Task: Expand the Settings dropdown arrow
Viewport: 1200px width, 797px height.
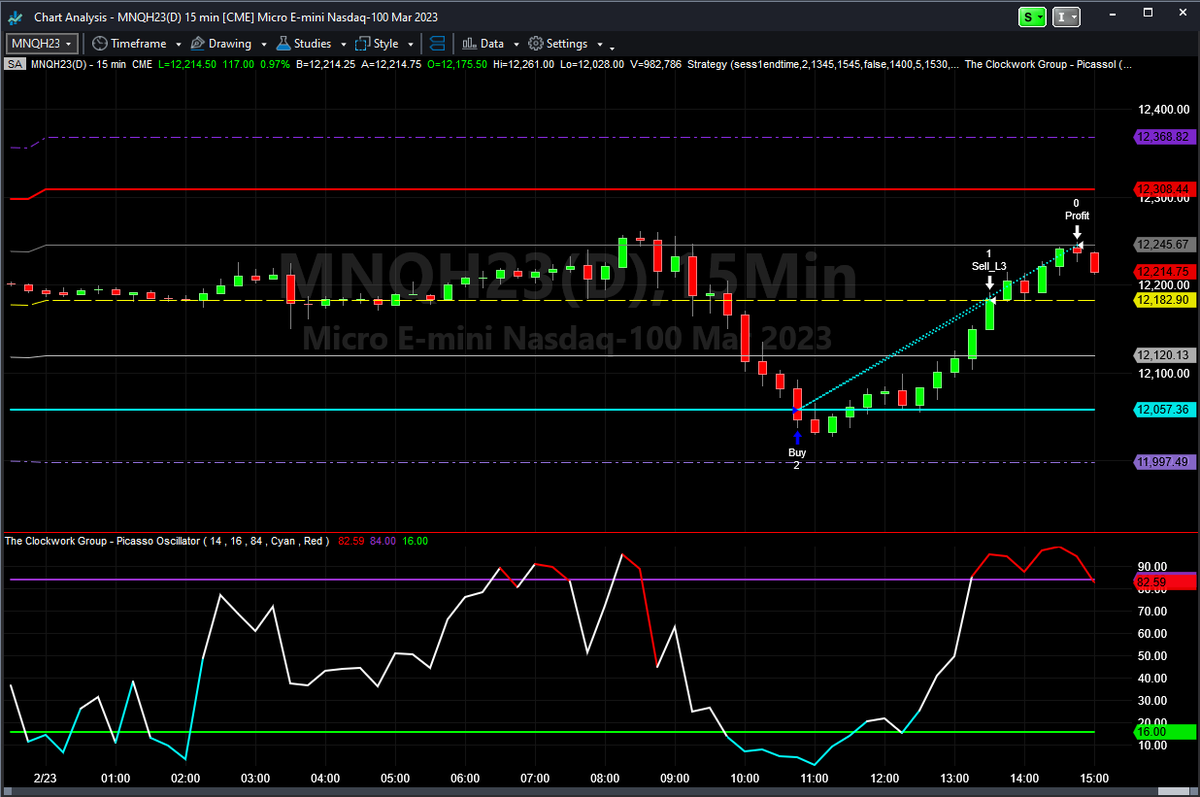Action: [x=600, y=45]
